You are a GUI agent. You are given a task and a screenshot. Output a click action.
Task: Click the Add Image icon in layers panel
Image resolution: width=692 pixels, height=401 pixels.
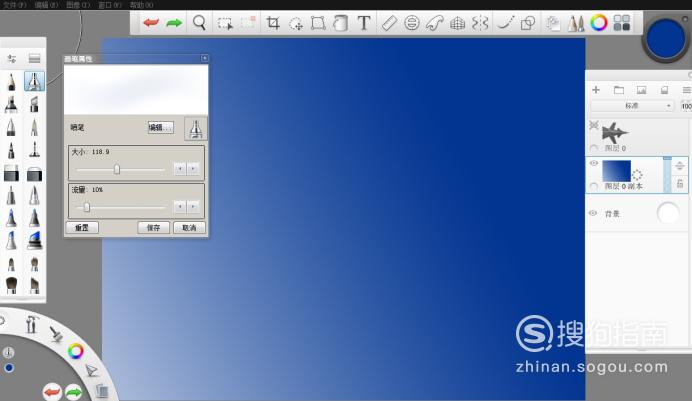coord(641,90)
